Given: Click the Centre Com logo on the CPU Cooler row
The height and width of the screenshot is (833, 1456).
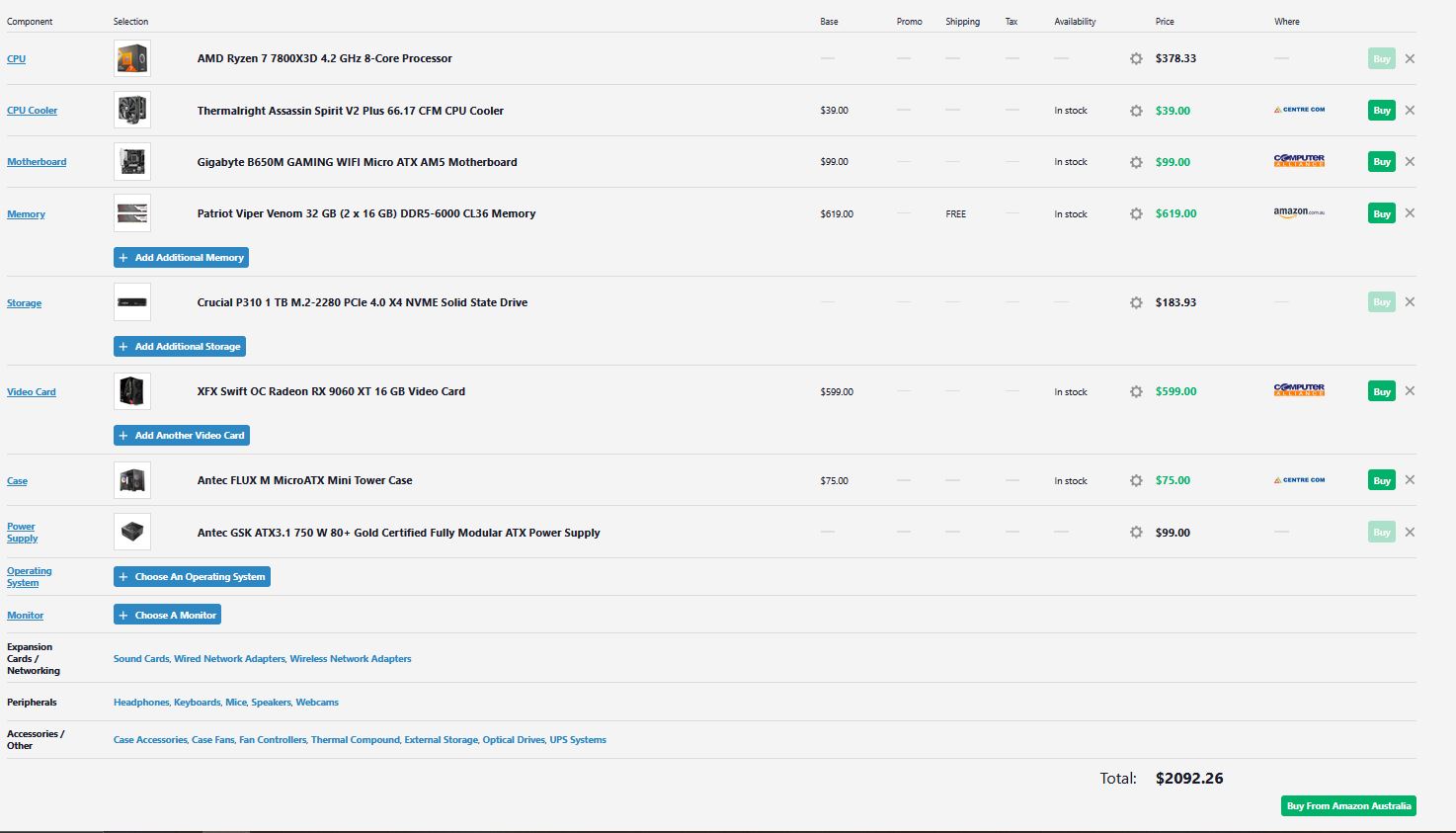Looking at the screenshot, I should point(1299,110).
